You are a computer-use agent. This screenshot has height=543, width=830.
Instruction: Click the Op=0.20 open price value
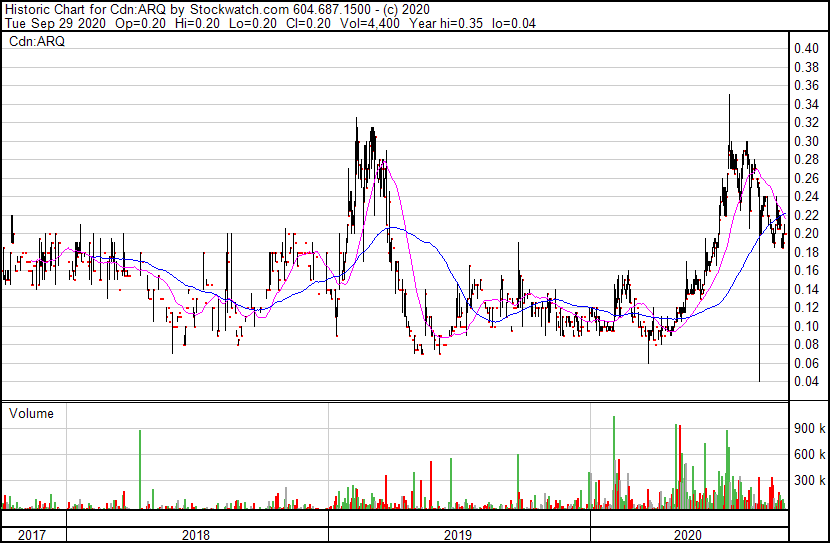click(140, 24)
